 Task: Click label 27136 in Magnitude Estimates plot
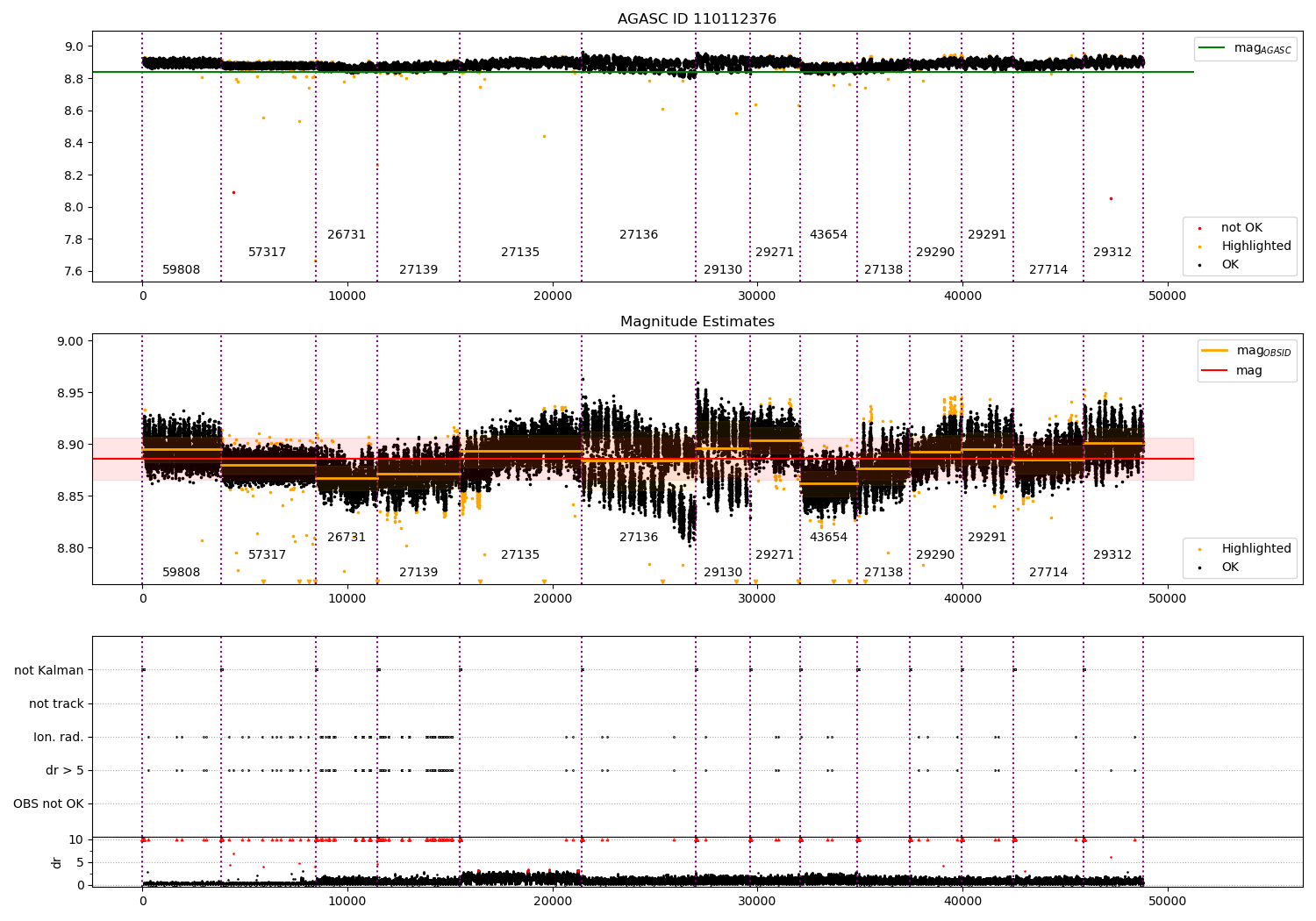(x=639, y=538)
